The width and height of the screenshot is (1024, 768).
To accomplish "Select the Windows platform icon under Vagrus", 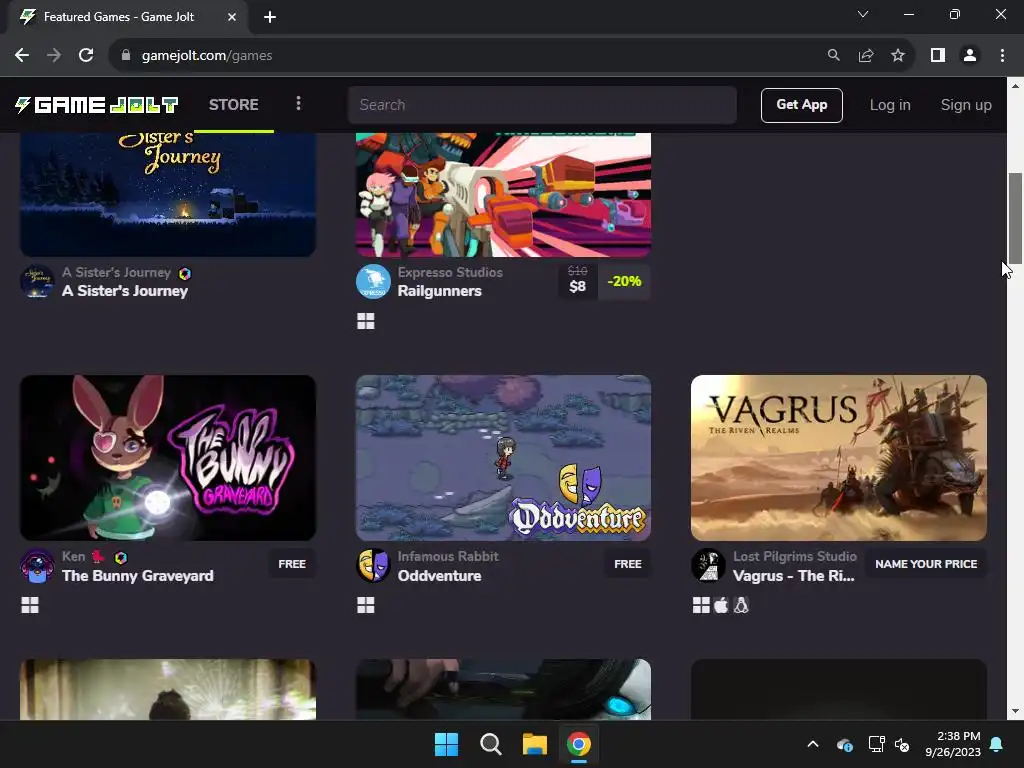I will [x=701, y=605].
